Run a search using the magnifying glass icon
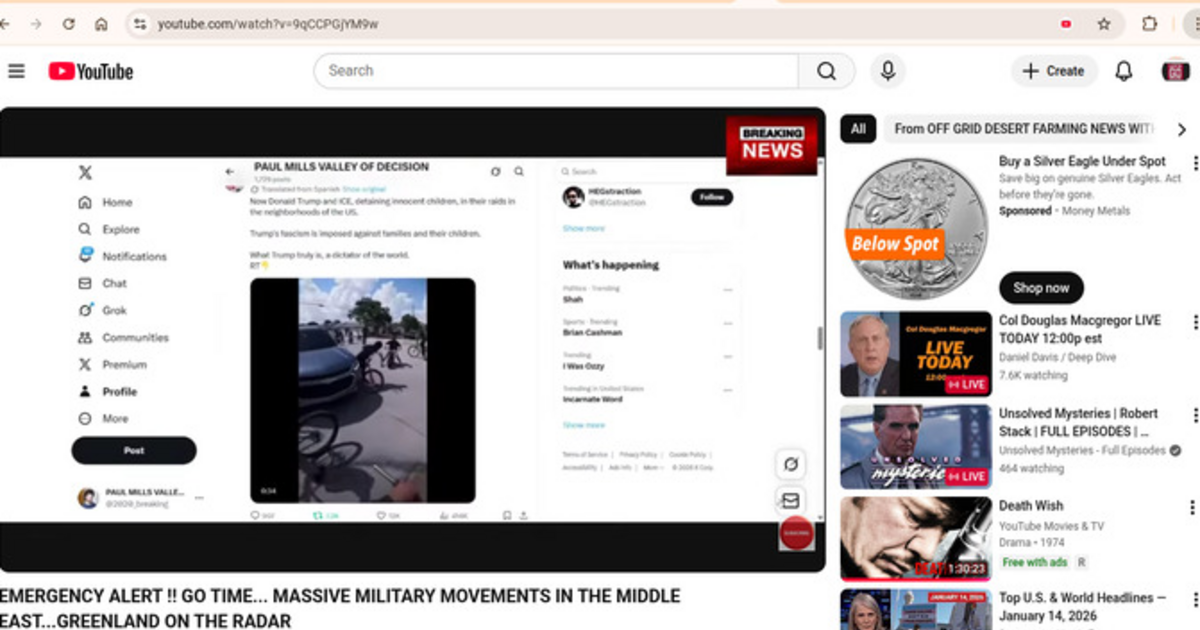 pyautogui.click(x=826, y=70)
